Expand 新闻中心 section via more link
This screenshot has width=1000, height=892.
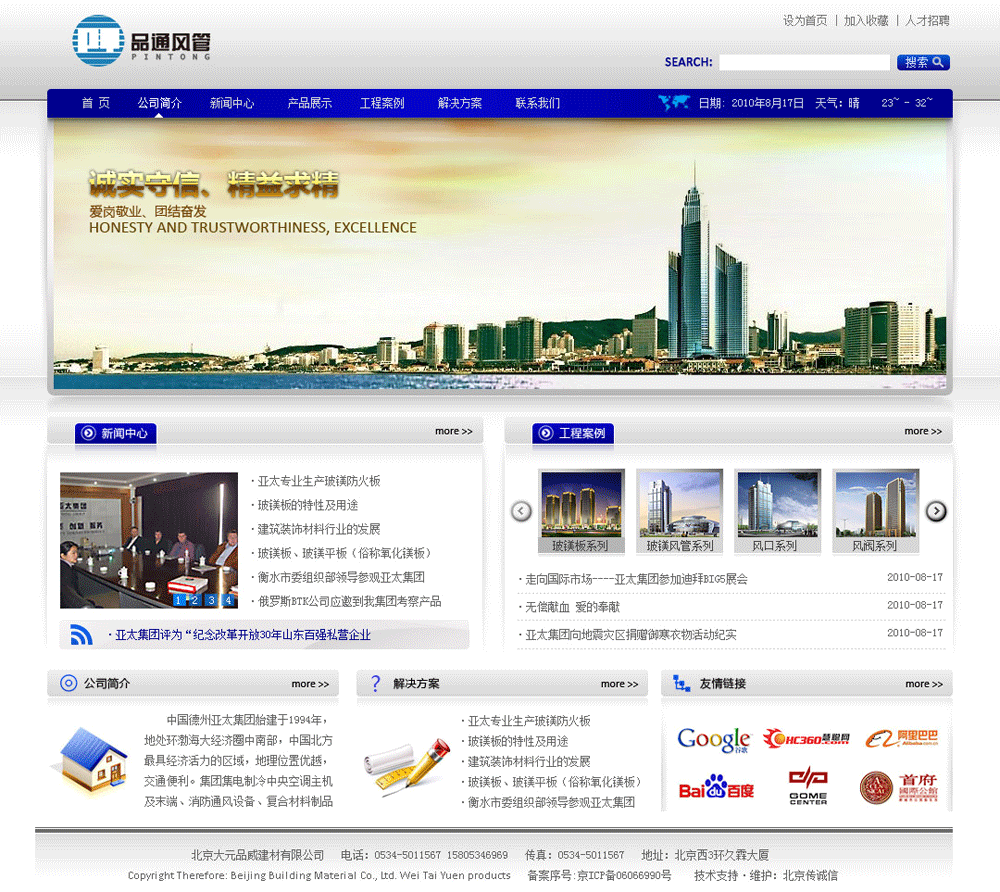[453, 432]
